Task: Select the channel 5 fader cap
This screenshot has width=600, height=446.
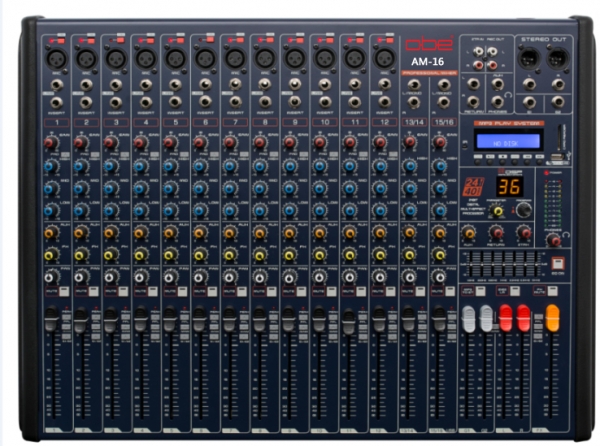Action: [x=170, y=319]
